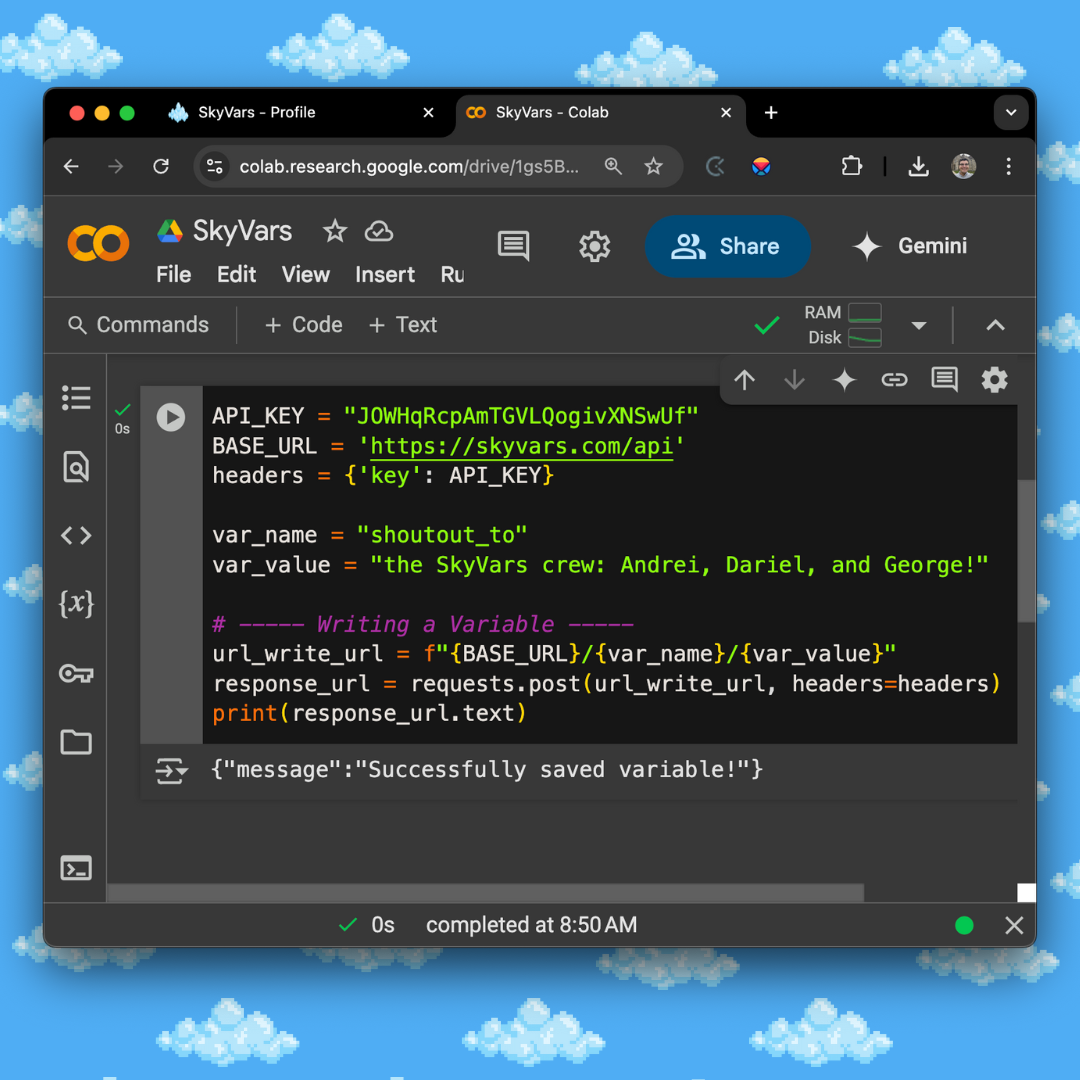The image size is (1080, 1080).
Task: Click the notebook vertical scrollbar
Action: pyautogui.click(x=1026, y=551)
